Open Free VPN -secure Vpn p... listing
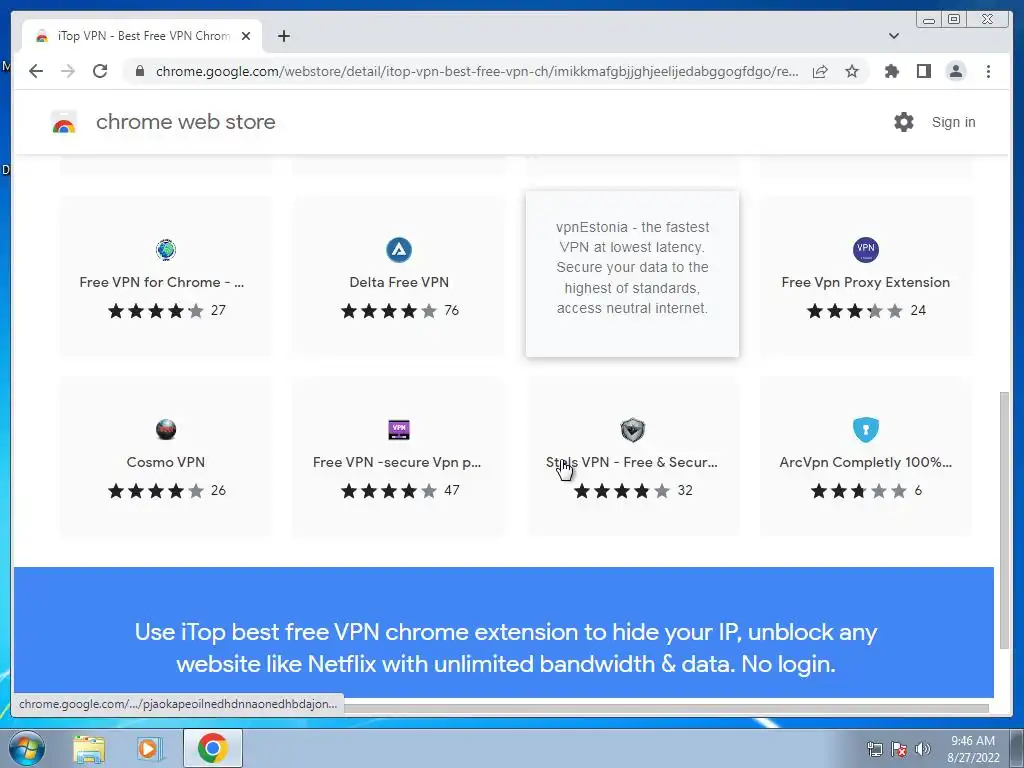The image size is (1024, 768). tap(399, 456)
